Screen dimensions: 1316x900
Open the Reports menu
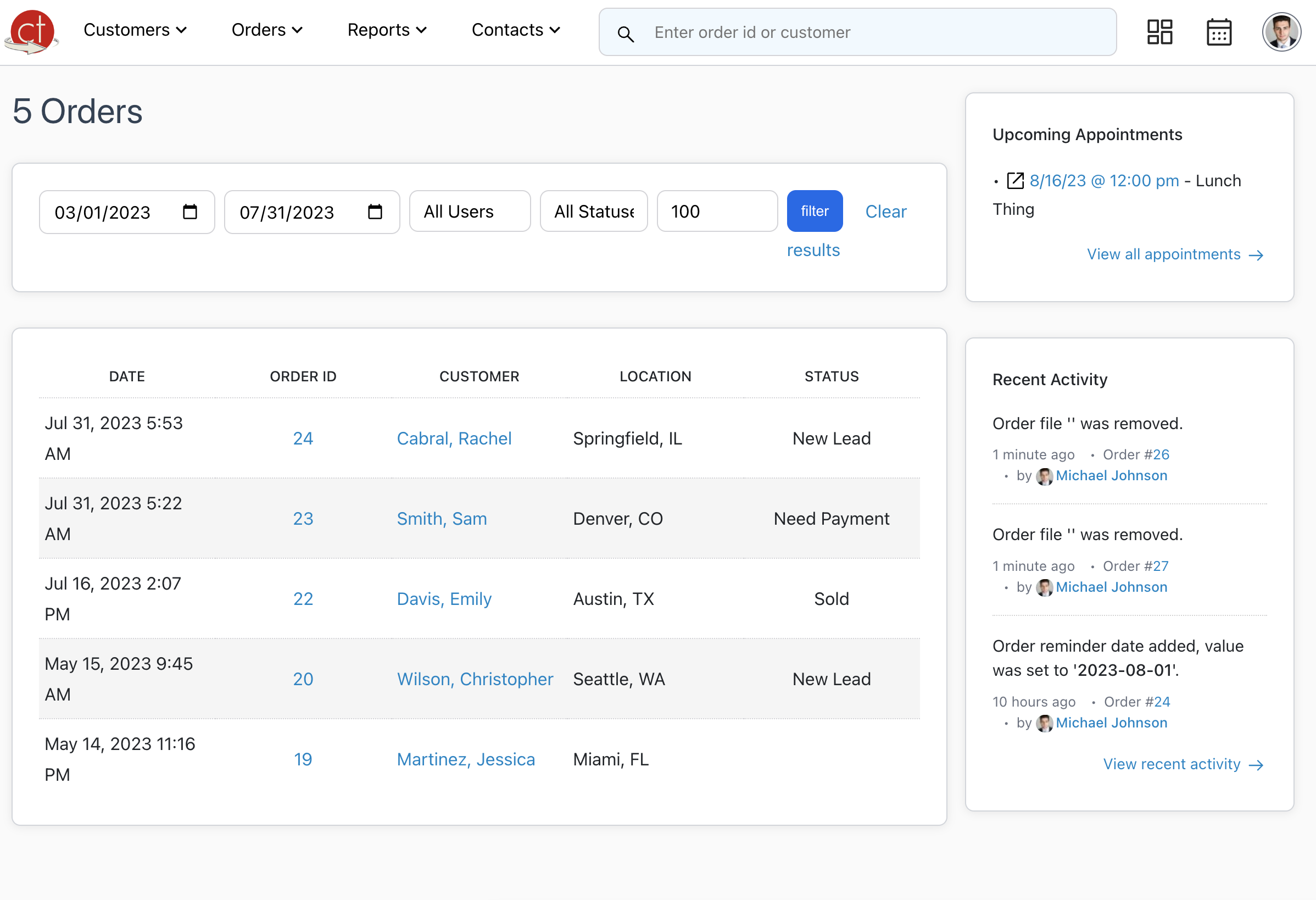pyautogui.click(x=387, y=30)
